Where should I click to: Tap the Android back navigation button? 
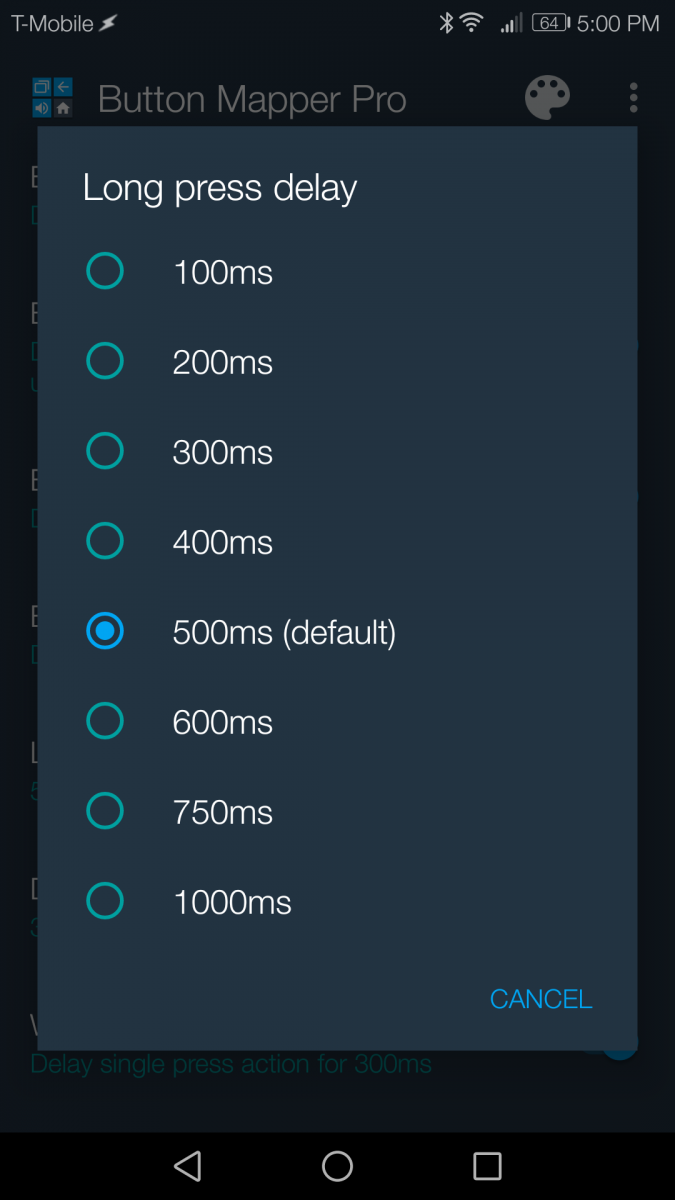[187, 1166]
